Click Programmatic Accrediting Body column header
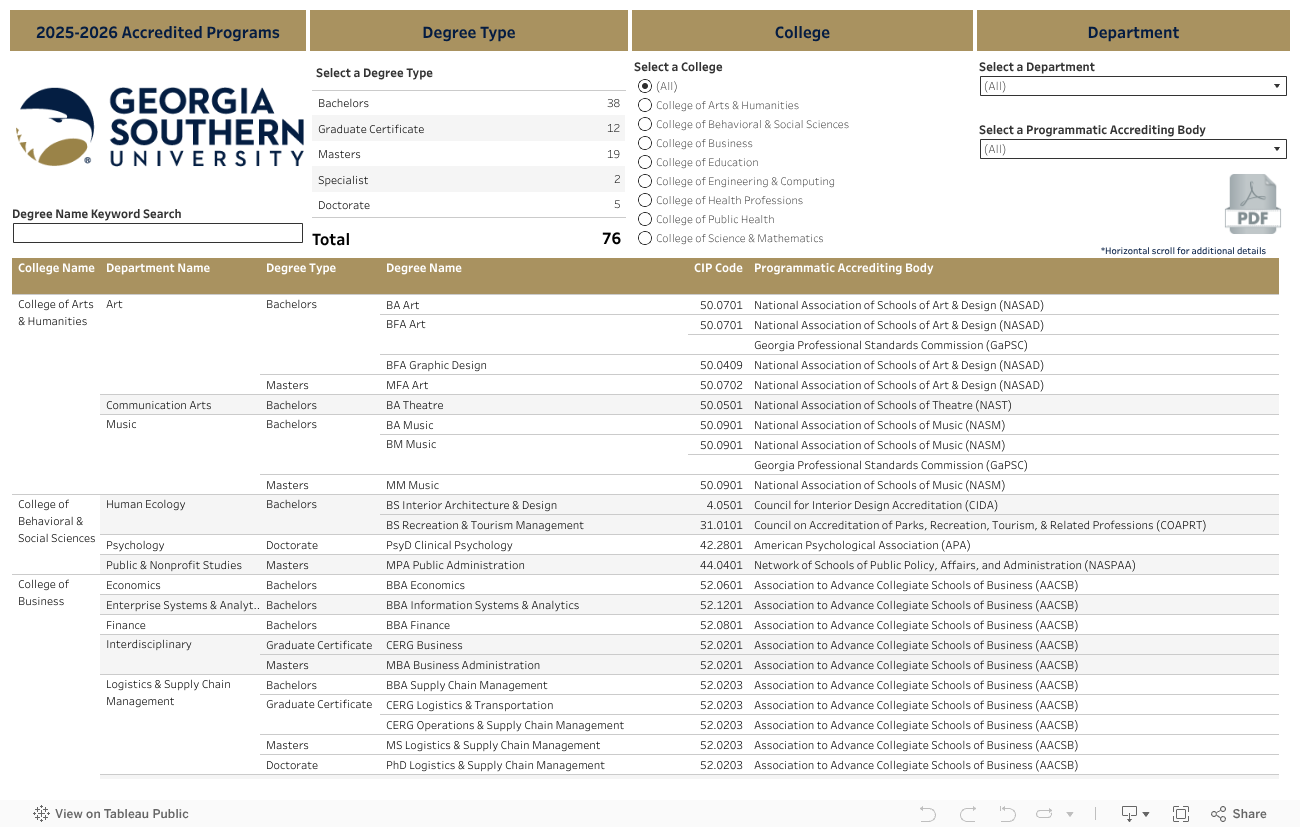 pyautogui.click(x=843, y=268)
